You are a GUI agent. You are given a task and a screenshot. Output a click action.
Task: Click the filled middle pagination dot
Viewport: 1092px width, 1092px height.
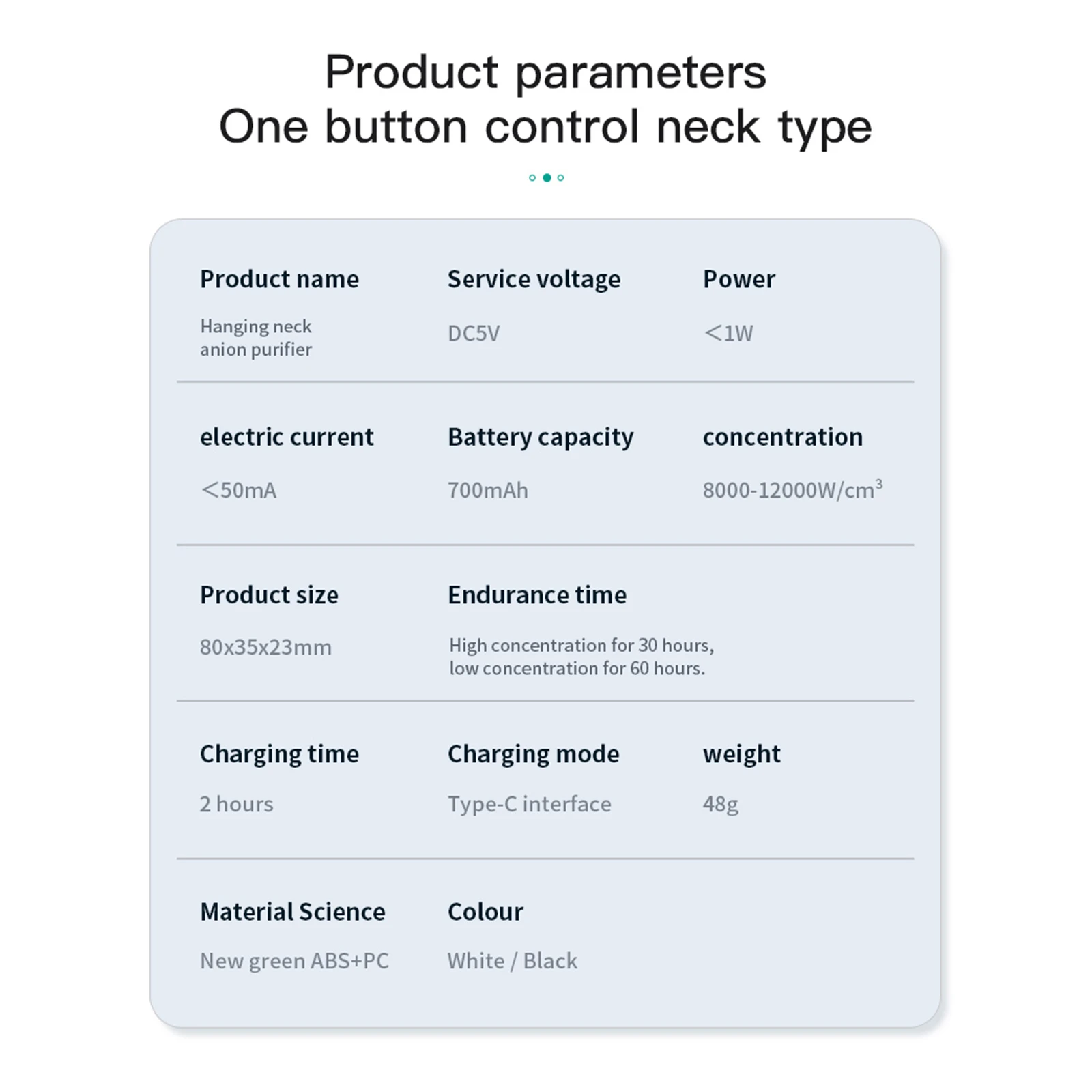[x=547, y=177]
